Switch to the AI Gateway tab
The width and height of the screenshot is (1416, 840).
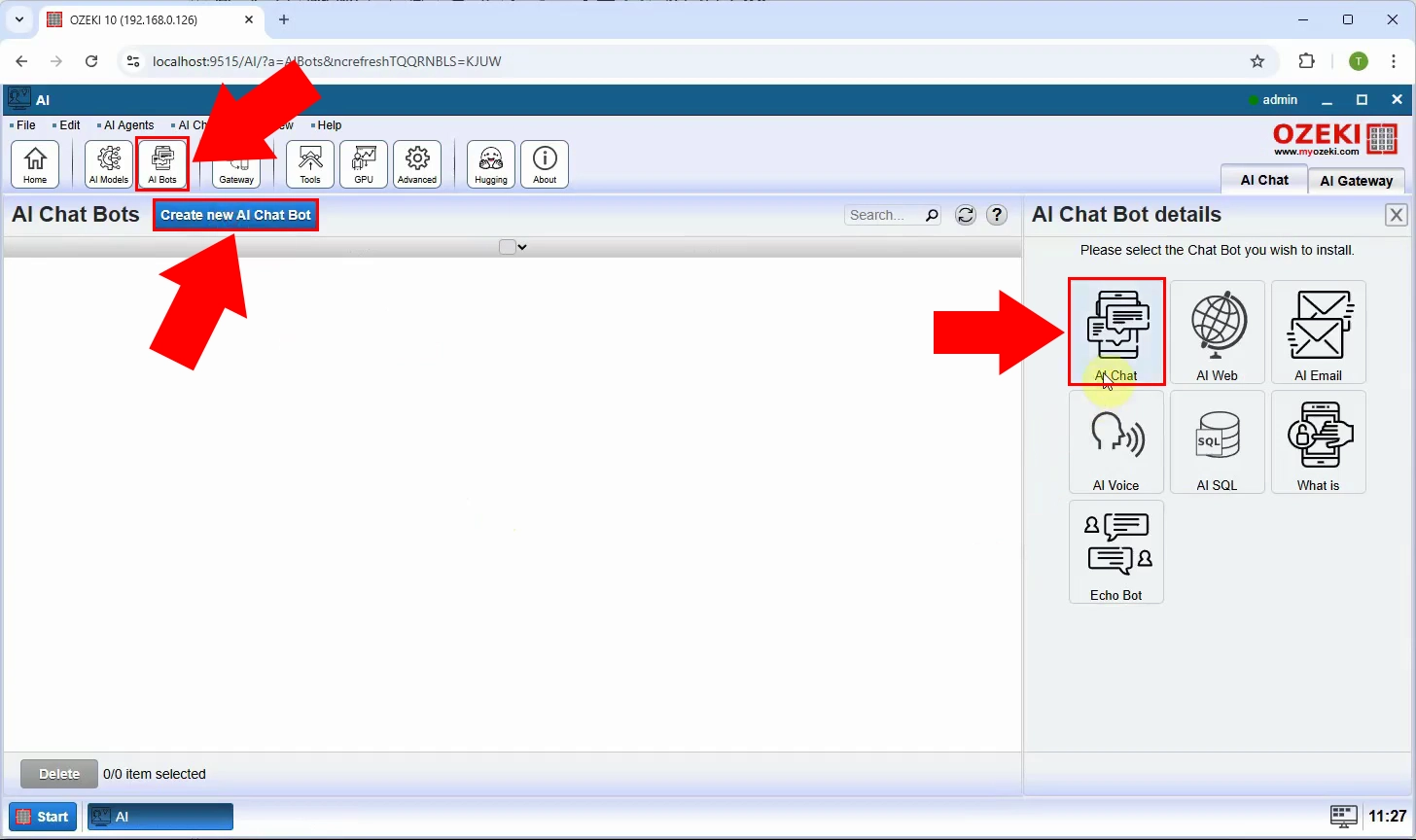(x=1357, y=181)
